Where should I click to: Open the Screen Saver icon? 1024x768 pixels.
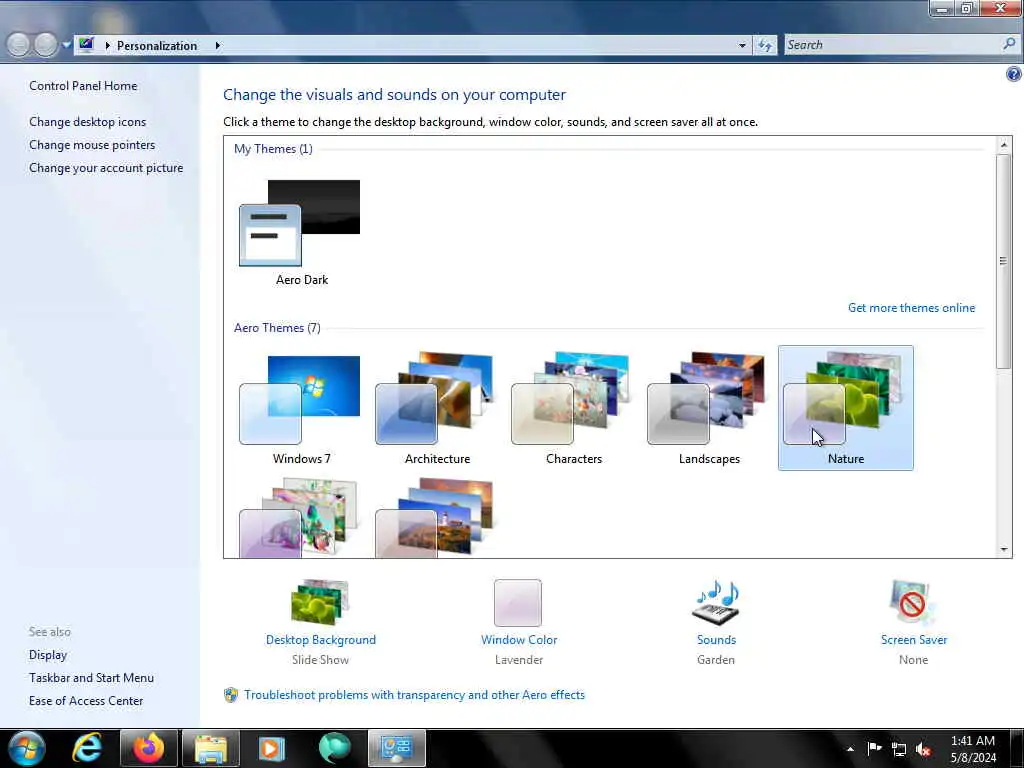click(x=912, y=602)
